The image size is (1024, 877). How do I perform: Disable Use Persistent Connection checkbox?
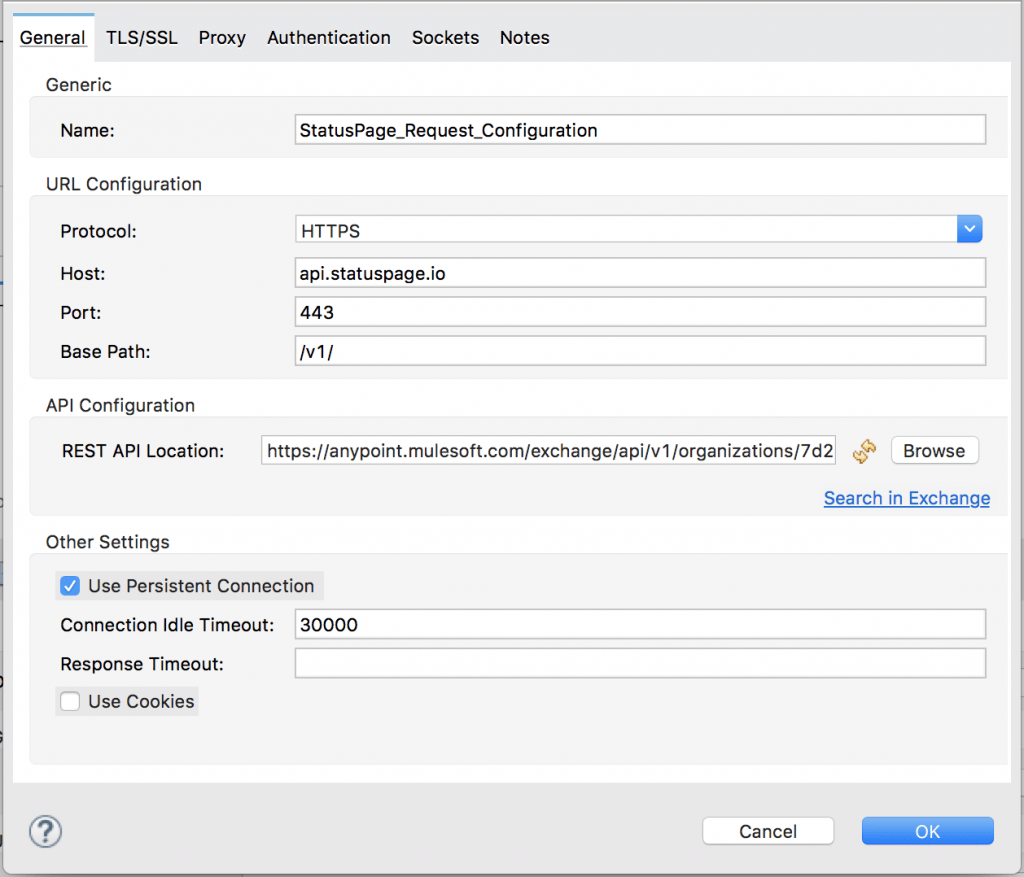click(70, 586)
